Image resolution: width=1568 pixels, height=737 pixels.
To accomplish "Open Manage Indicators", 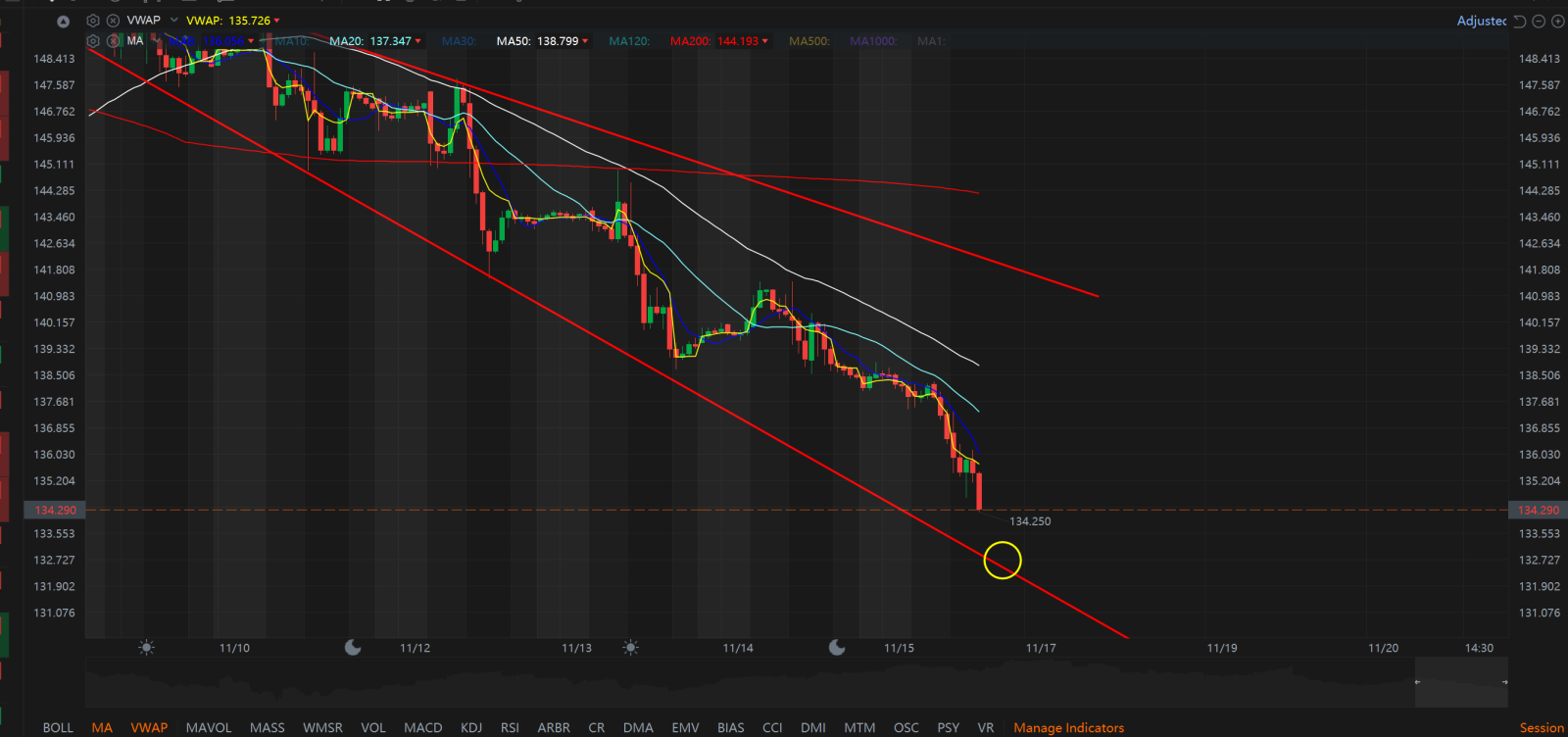I will point(1069,727).
